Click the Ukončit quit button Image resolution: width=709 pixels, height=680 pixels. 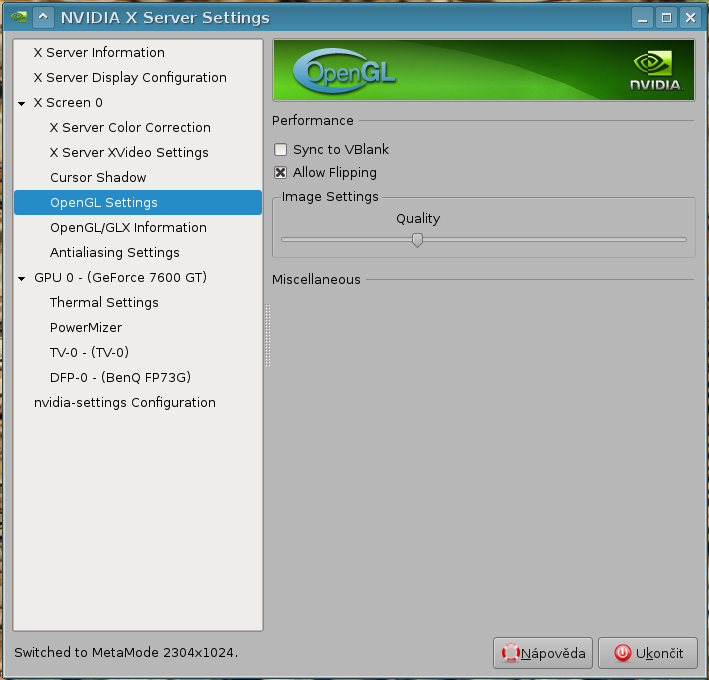pyautogui.click(x=648, y=653)
